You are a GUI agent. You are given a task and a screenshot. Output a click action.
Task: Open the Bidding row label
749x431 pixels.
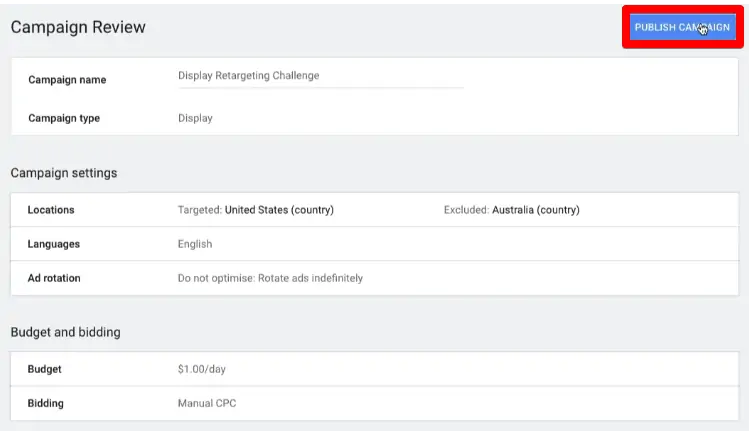coord(46,403)
